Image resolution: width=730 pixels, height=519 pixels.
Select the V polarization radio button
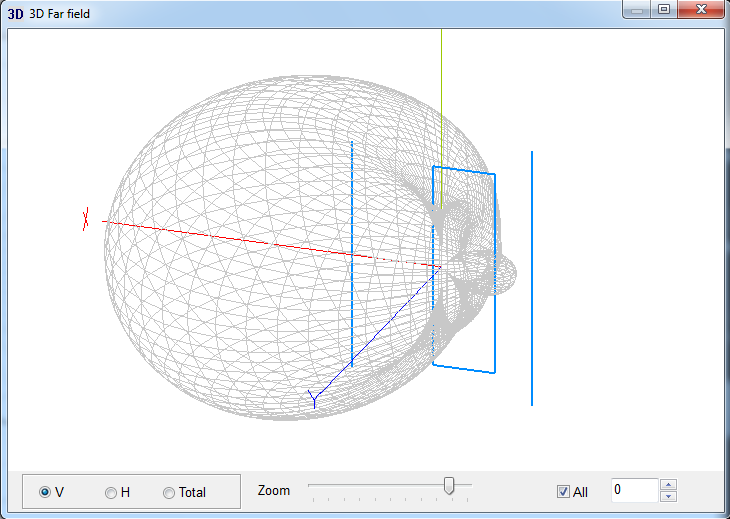(x=45, y=492)
